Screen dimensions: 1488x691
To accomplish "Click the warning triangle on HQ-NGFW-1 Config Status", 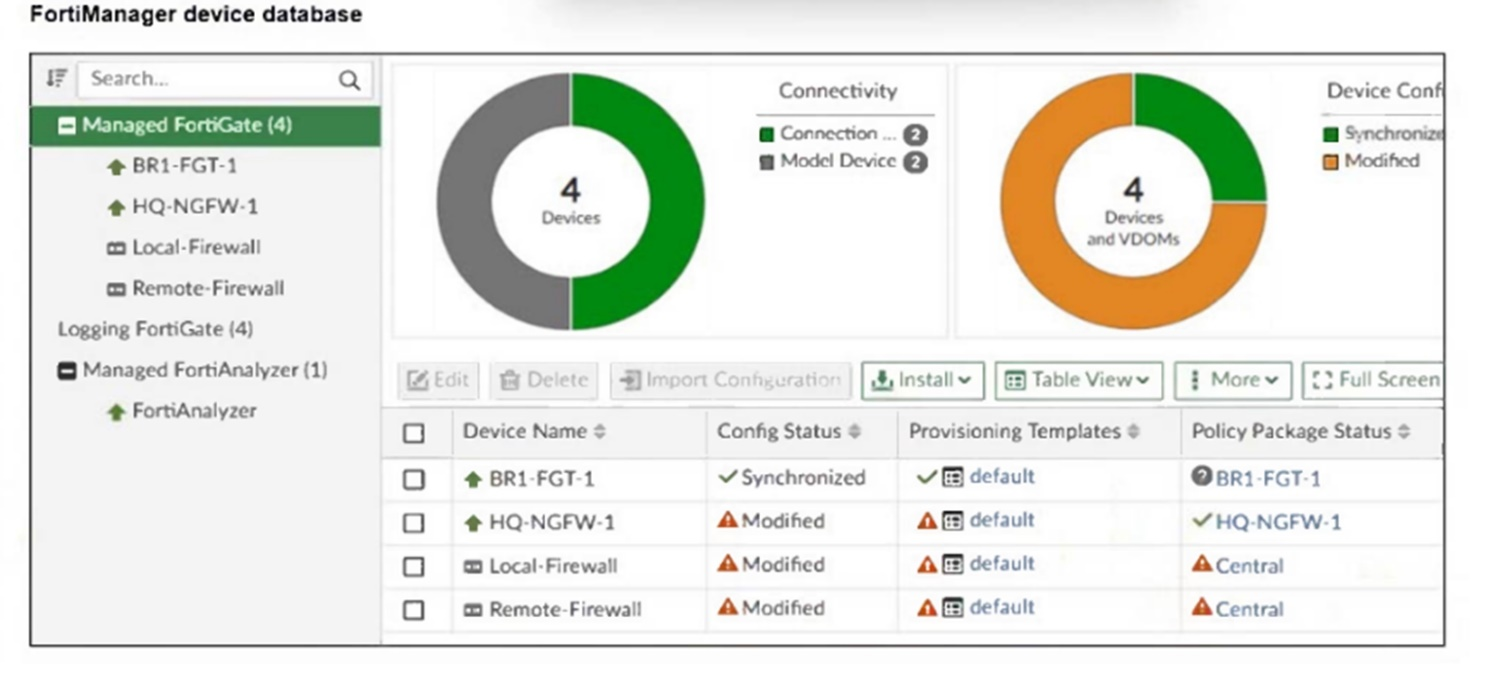I will 727,520.
